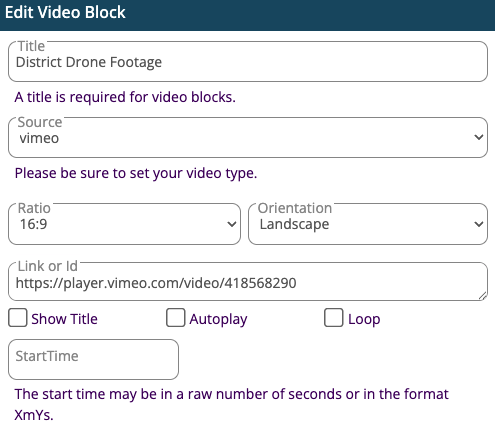495x431 pixels.
Task: Click the 'Loop' label text
Action: point(364,319)
